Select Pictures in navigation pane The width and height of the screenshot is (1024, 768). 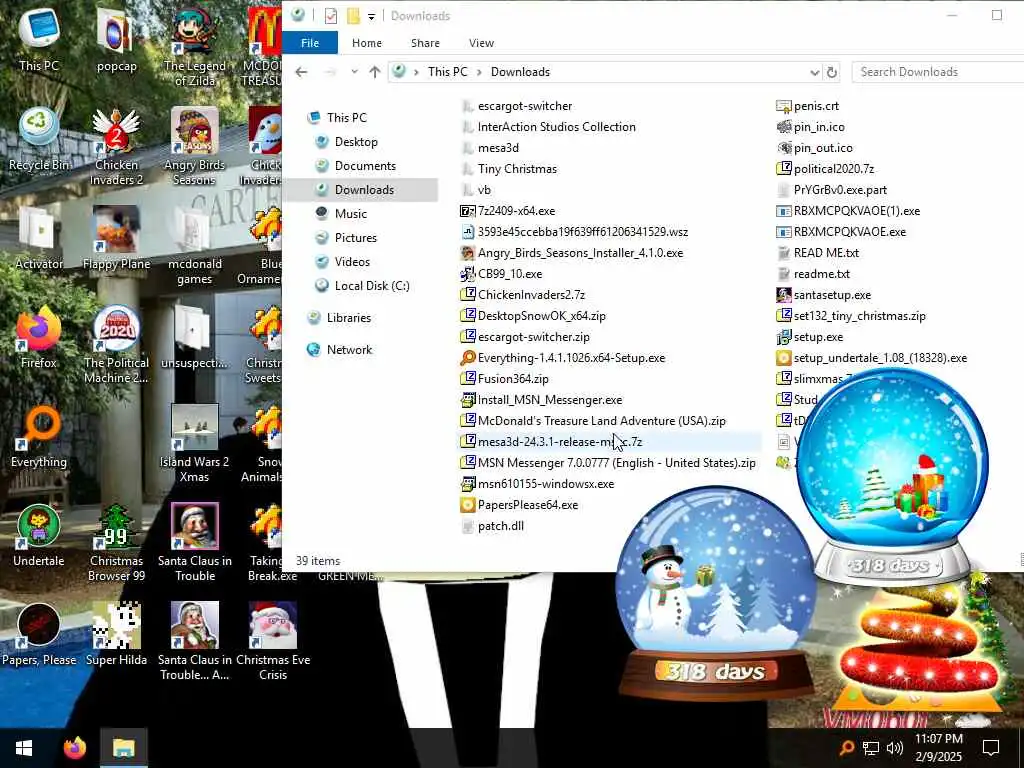[355, 238]
